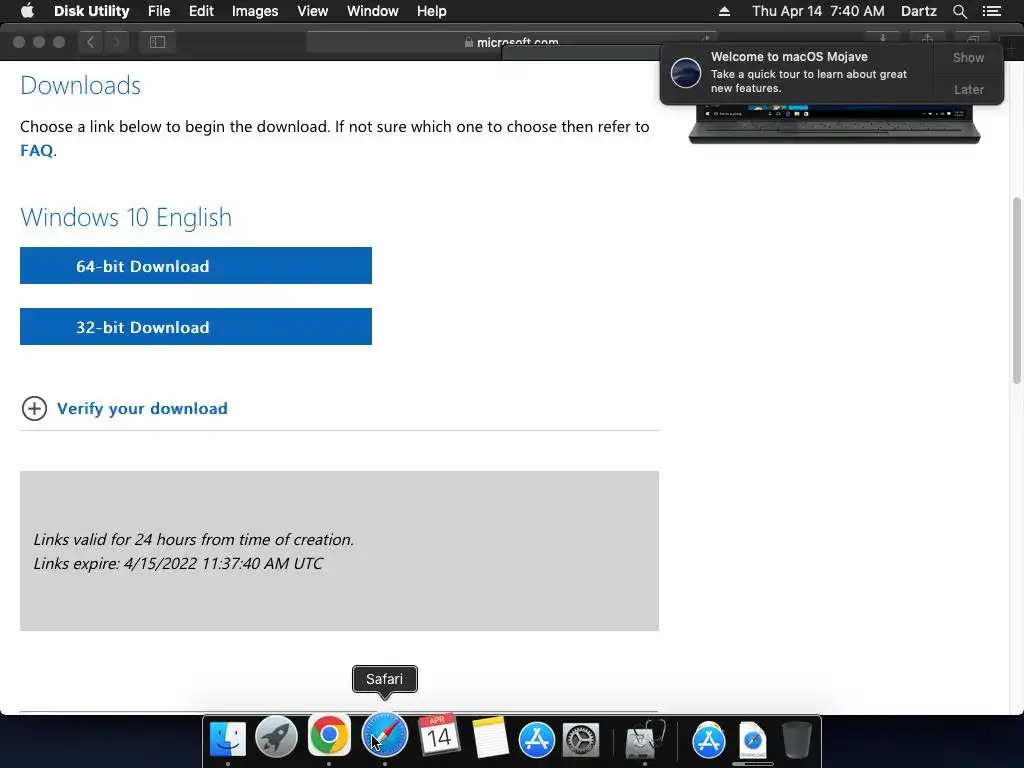Open the Images menu
Viewport: 1024px width, 768px height.
coord(255,11)
